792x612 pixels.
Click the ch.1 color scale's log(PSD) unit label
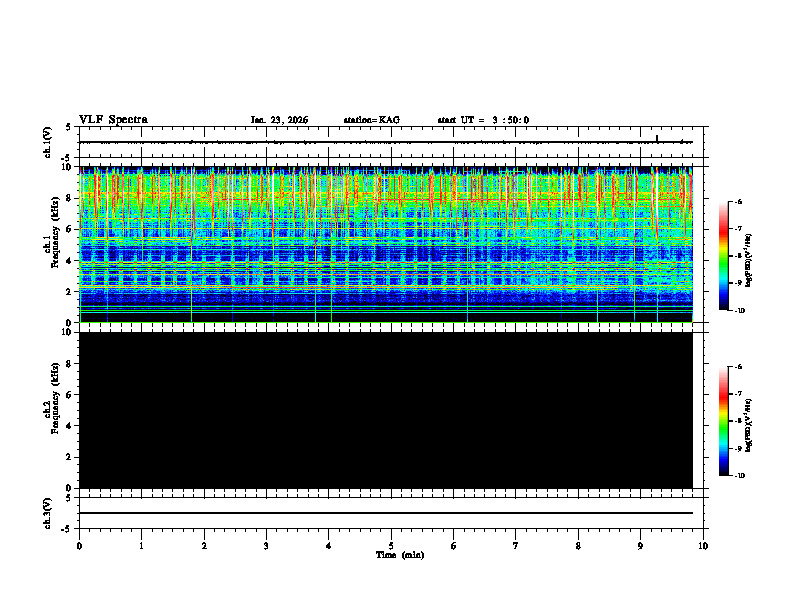(749, 261)
